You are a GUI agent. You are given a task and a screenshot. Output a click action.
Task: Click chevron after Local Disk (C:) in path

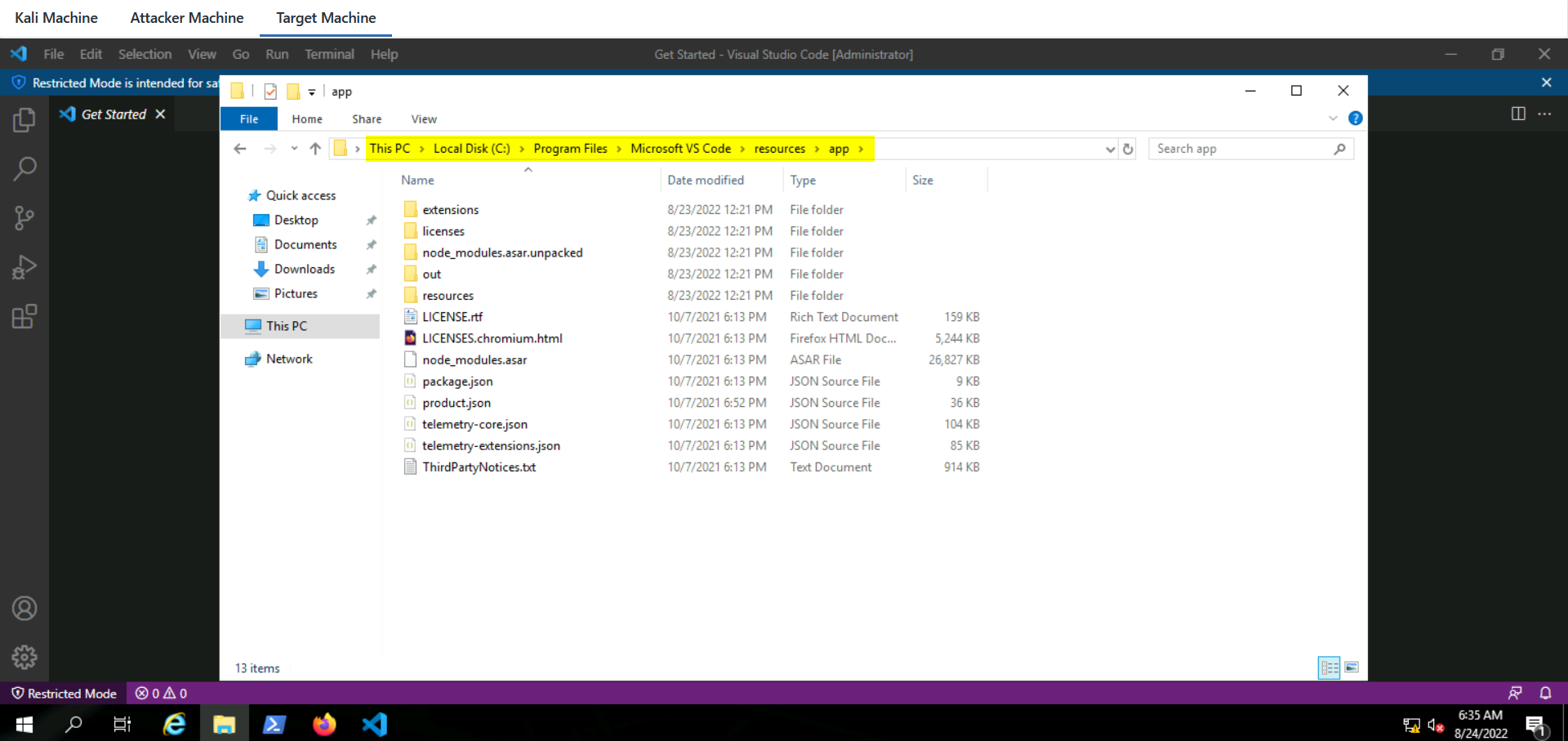click(x=522, y=149)
